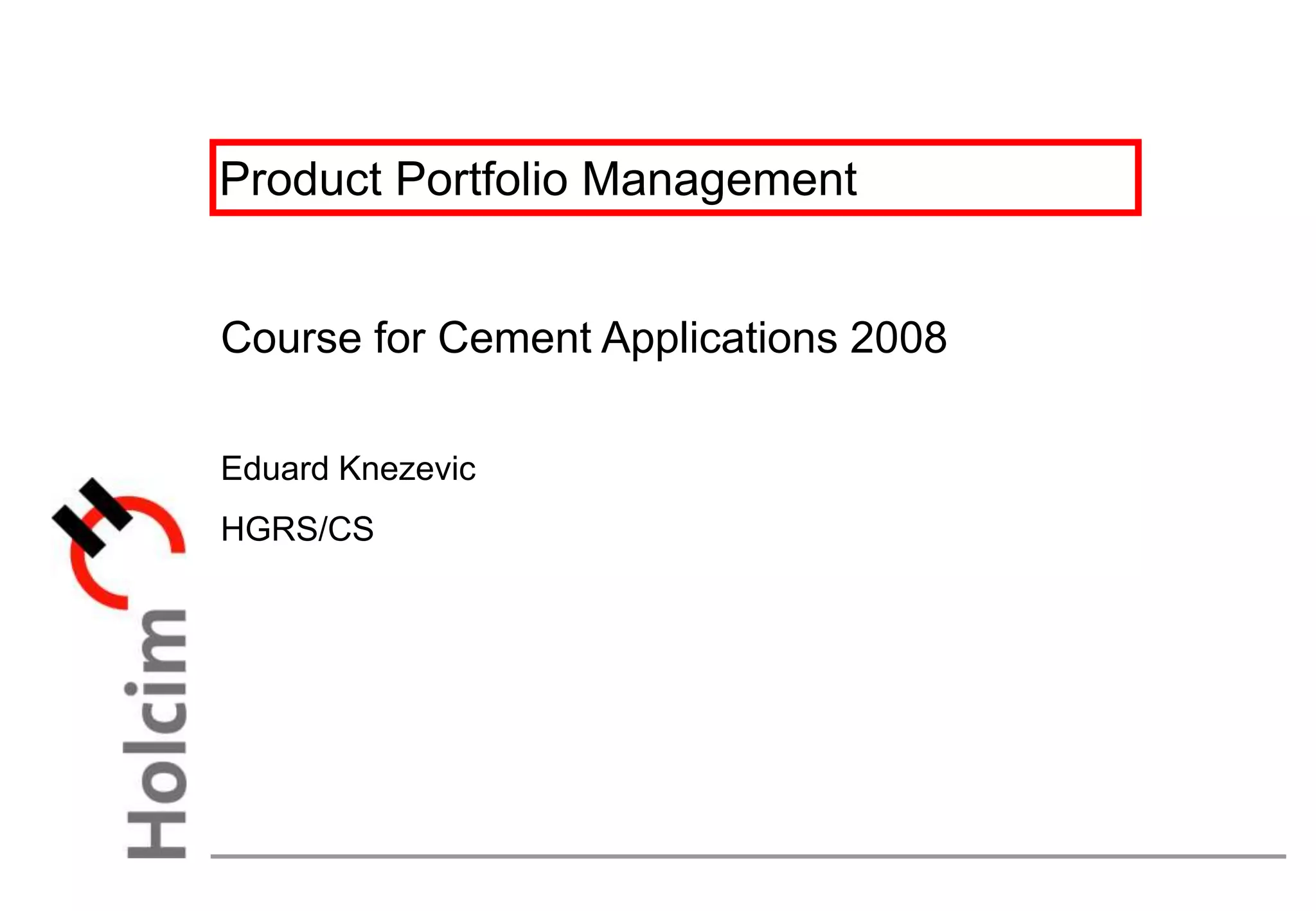This screenshot has height=911, width=1316.
Task: Click the surname Knezevic
Action: (x=407, y=468)
